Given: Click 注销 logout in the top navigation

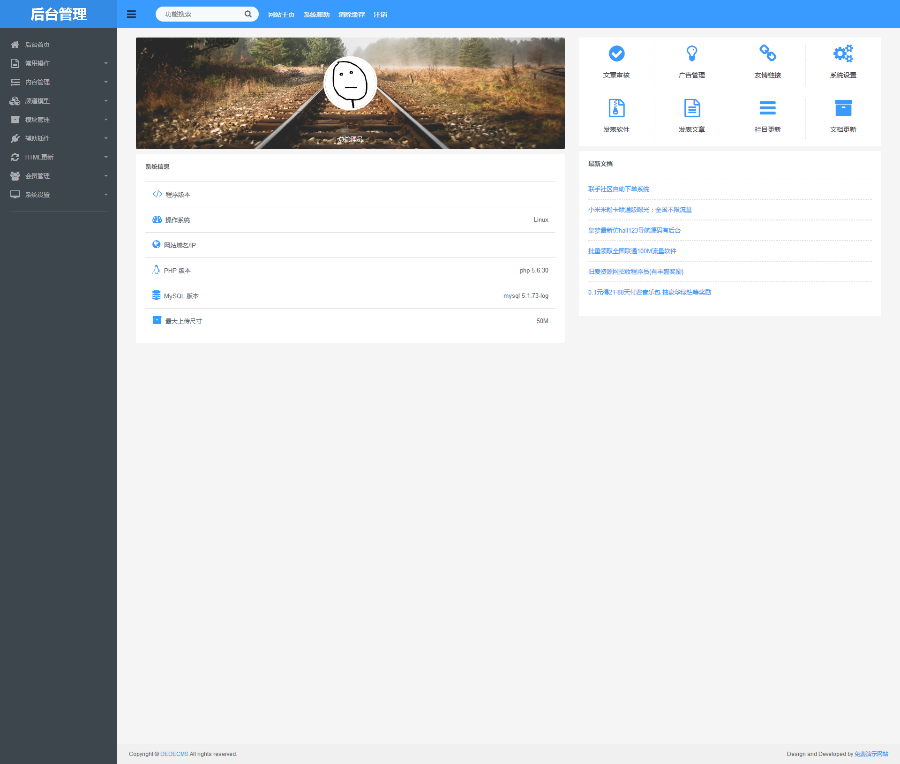Looking at the screenshot, I should coord(381,14).
